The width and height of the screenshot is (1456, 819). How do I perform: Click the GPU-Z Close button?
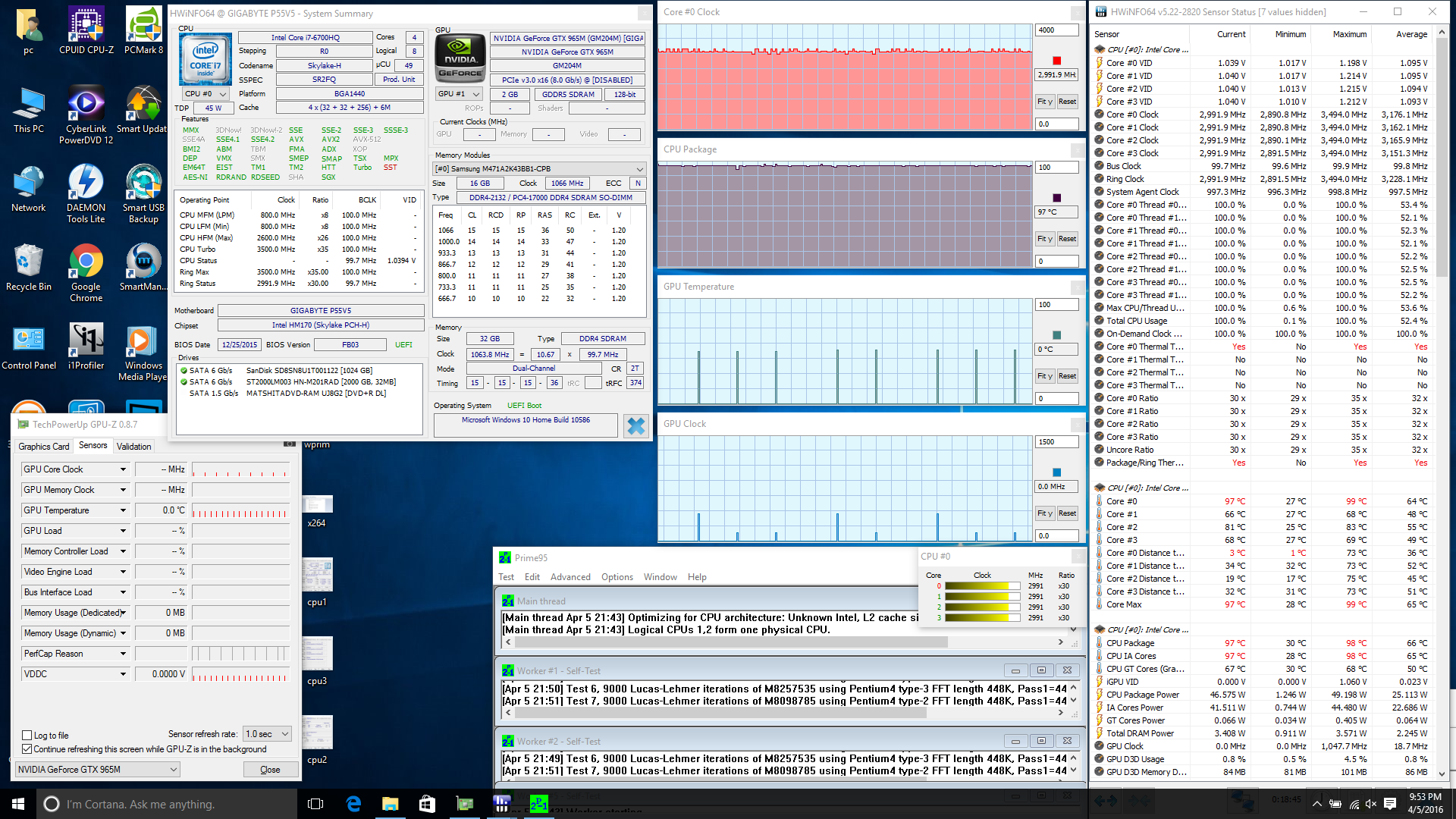pos(270,769)
